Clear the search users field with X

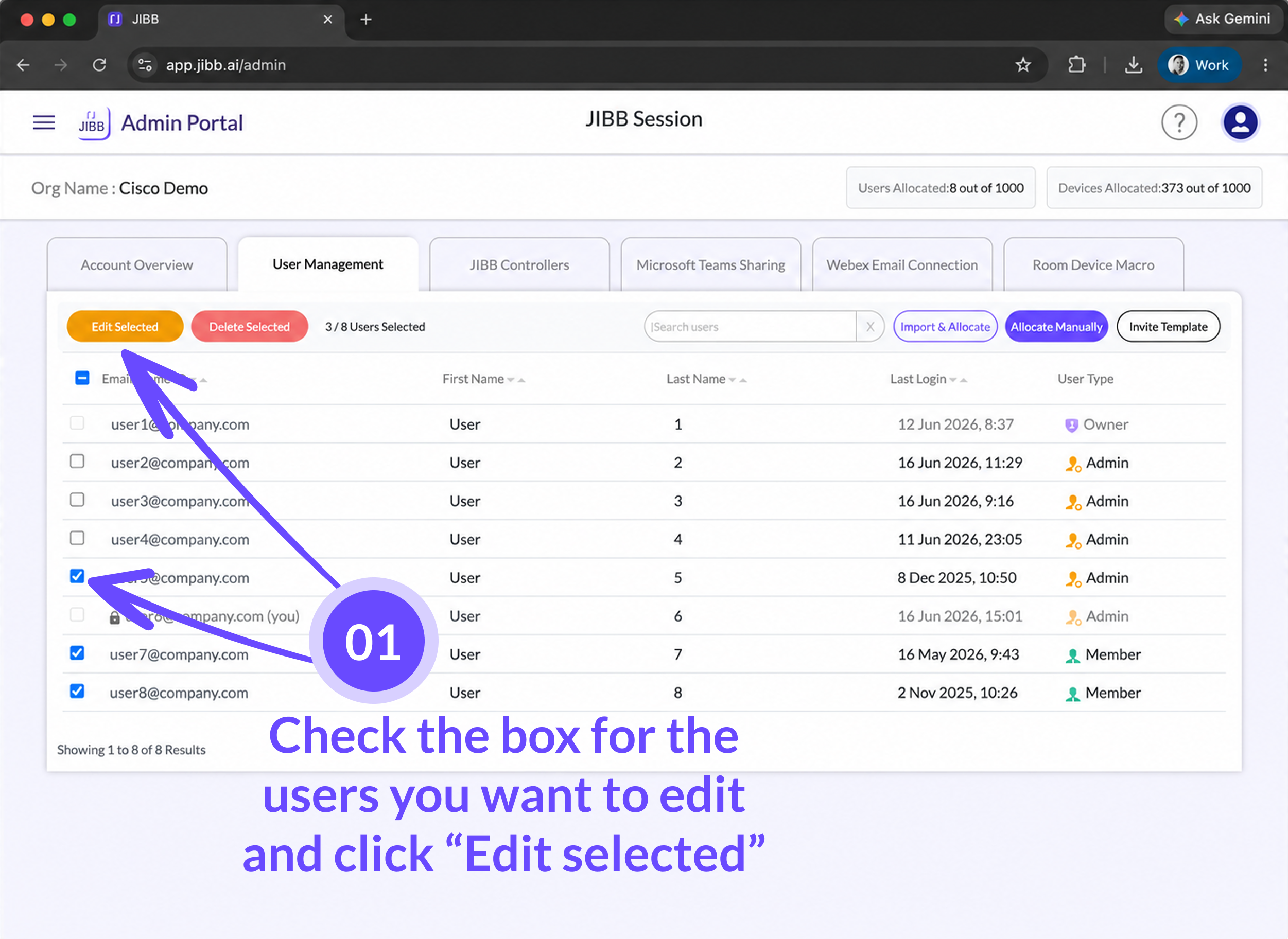(x=870, y=327)
